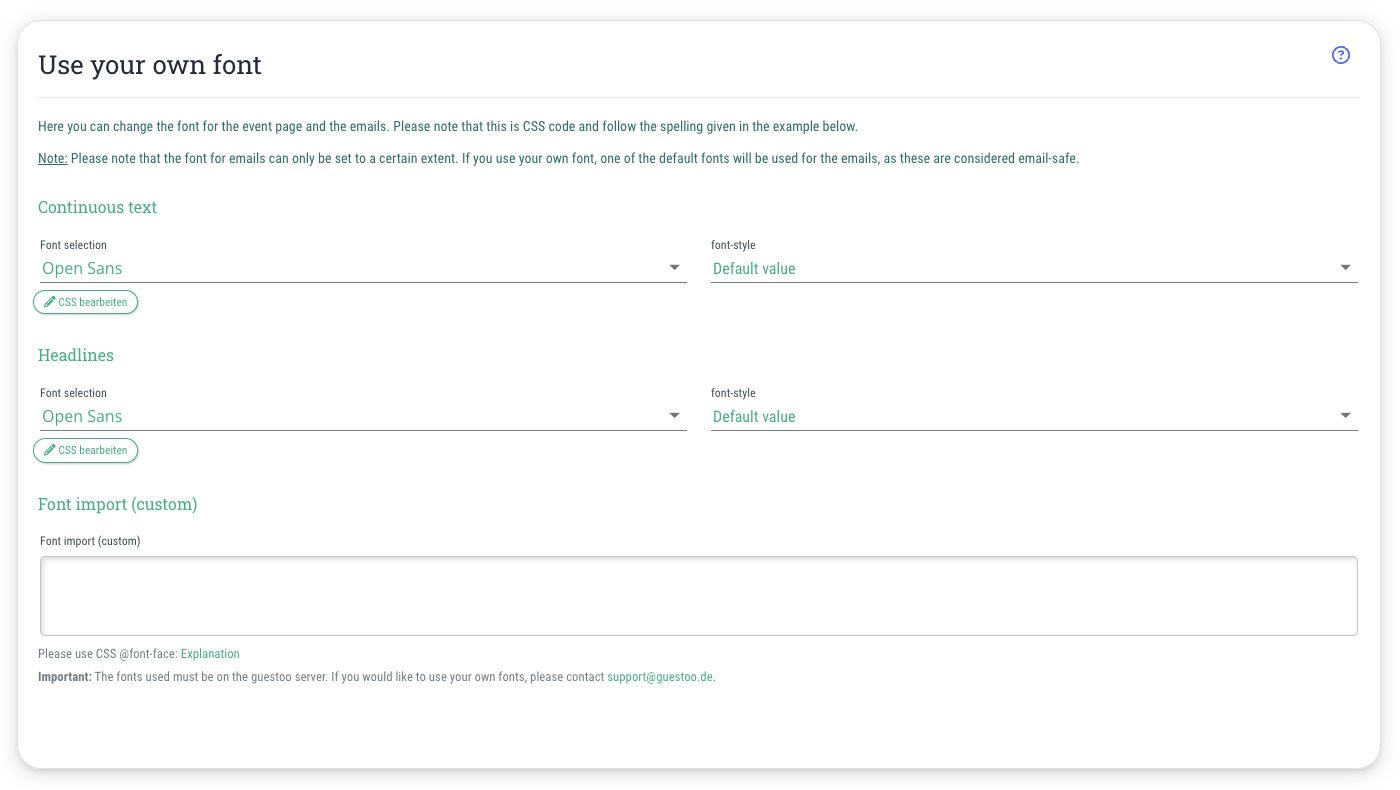The height and width of the screenshot is (790, 1400).
Task: Click the 'Use your own font' heading
Action: [x=150, y=65]
